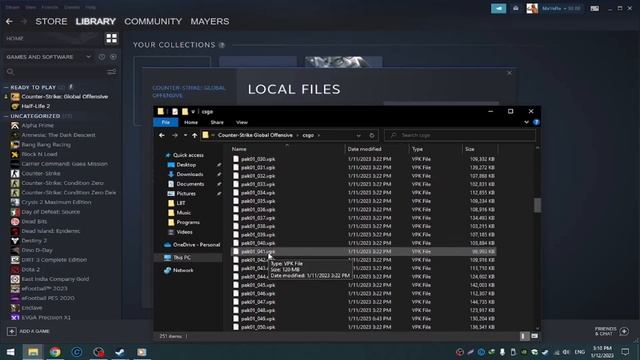640x360 pixels.
Task: Open Steam account name dropdown
Action: tap(561, 8)
